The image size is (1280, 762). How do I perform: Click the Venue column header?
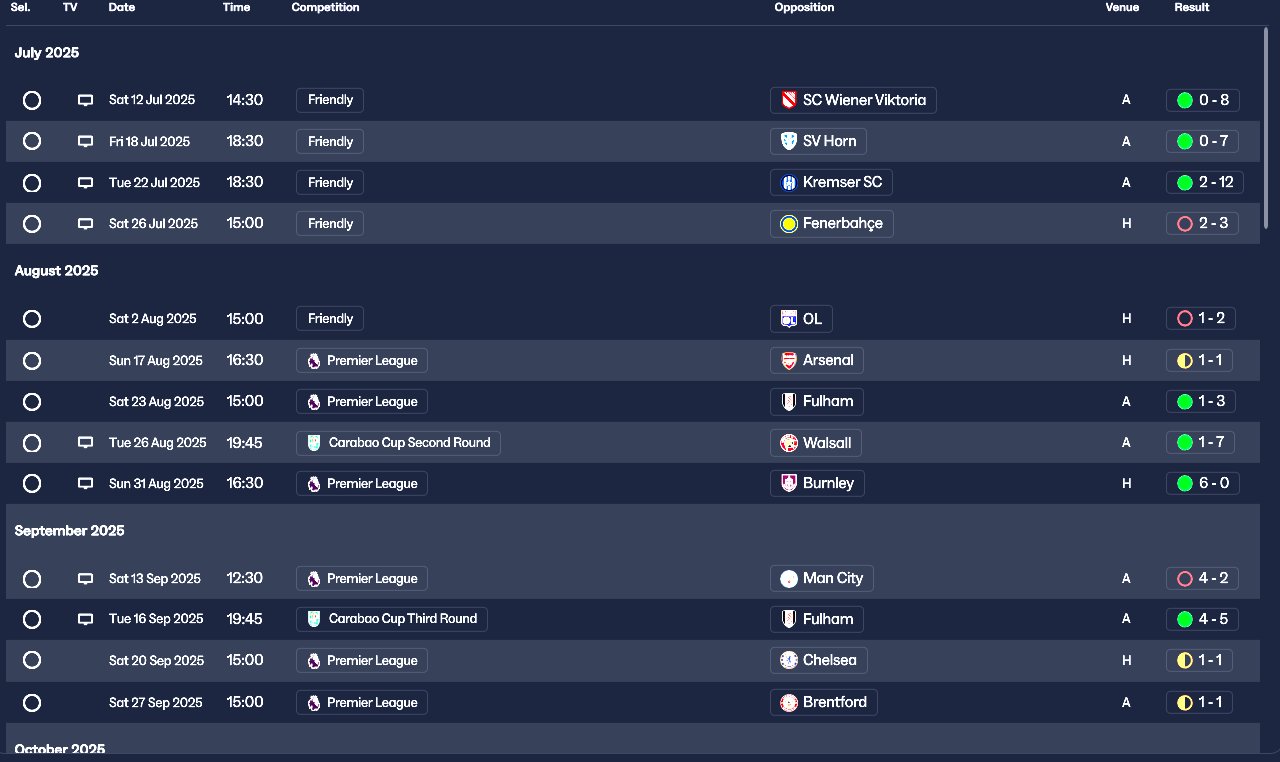(x=1122, y=7)
